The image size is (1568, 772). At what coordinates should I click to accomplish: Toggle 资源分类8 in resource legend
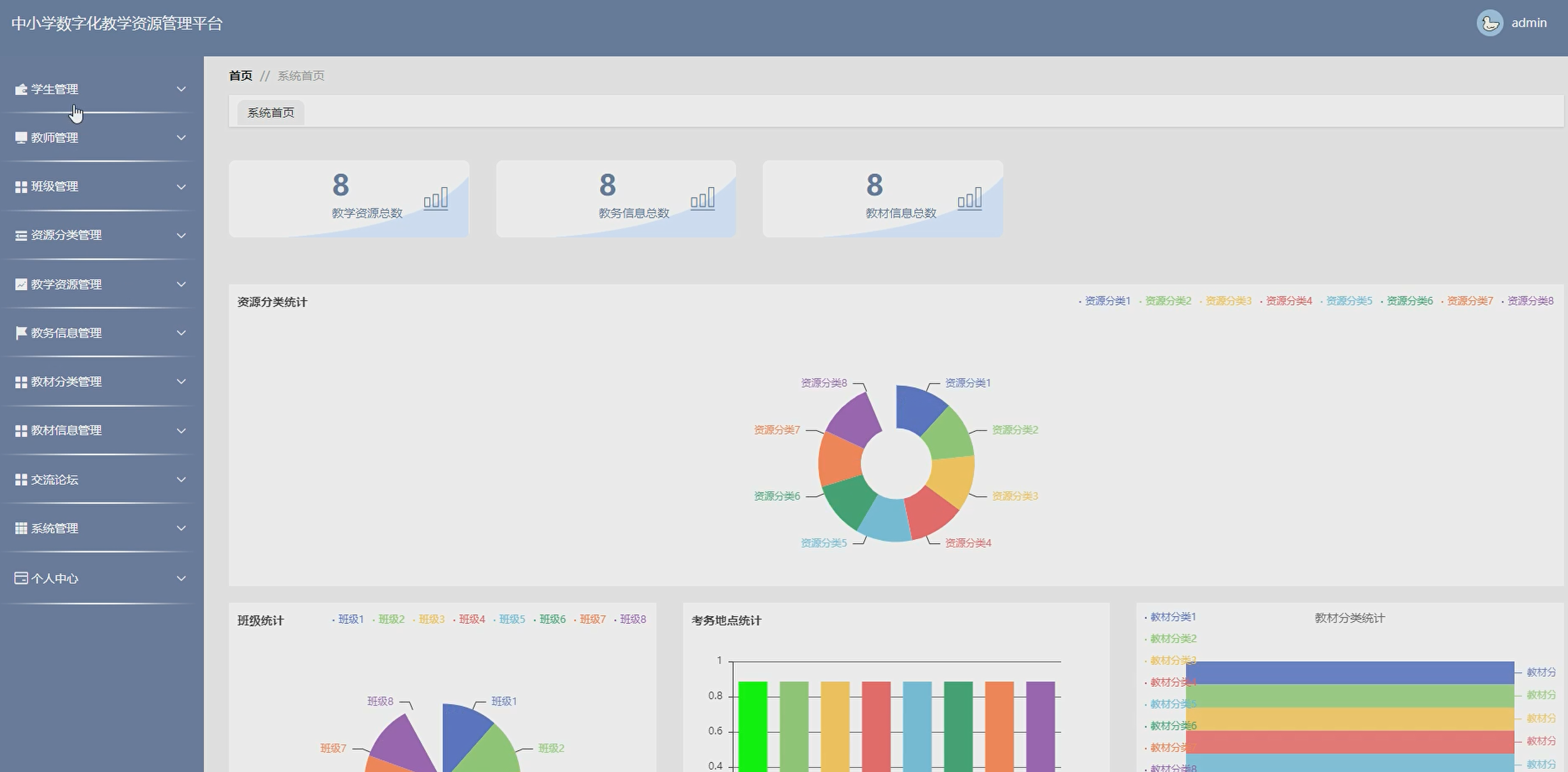coord(1528,301)
